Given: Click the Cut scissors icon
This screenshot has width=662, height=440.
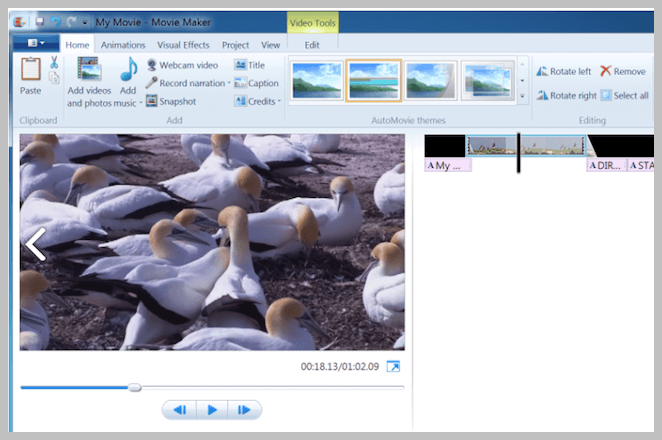Looking at the screenshot, I should point(54,62).
